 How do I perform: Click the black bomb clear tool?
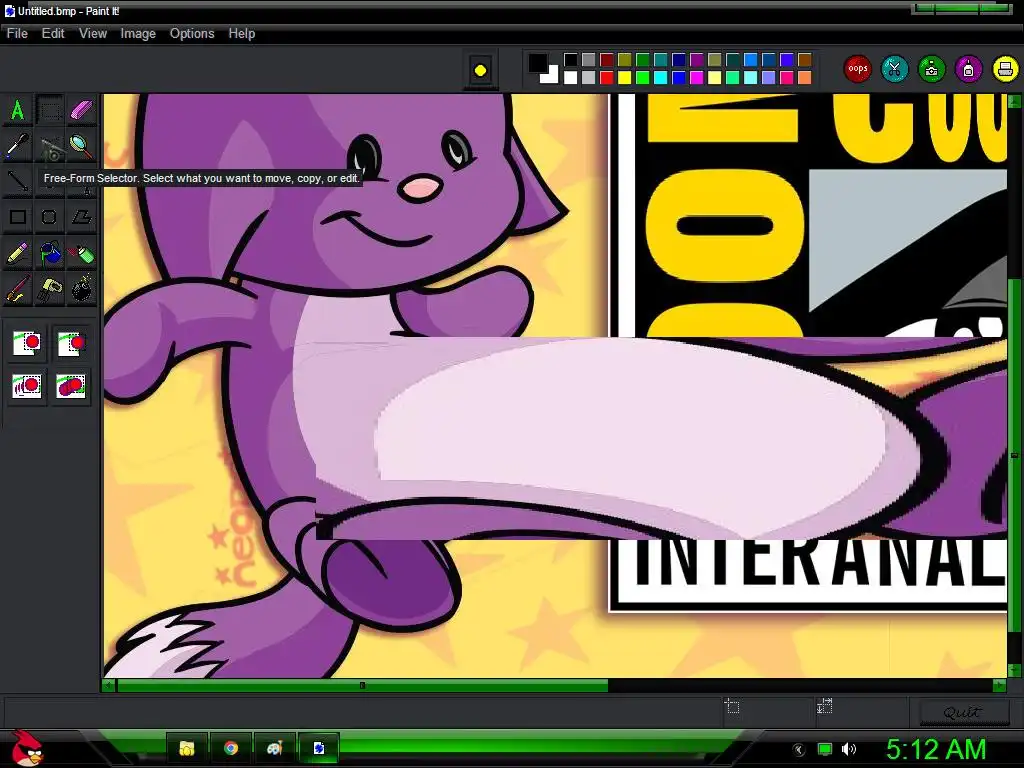click(82, 289)
